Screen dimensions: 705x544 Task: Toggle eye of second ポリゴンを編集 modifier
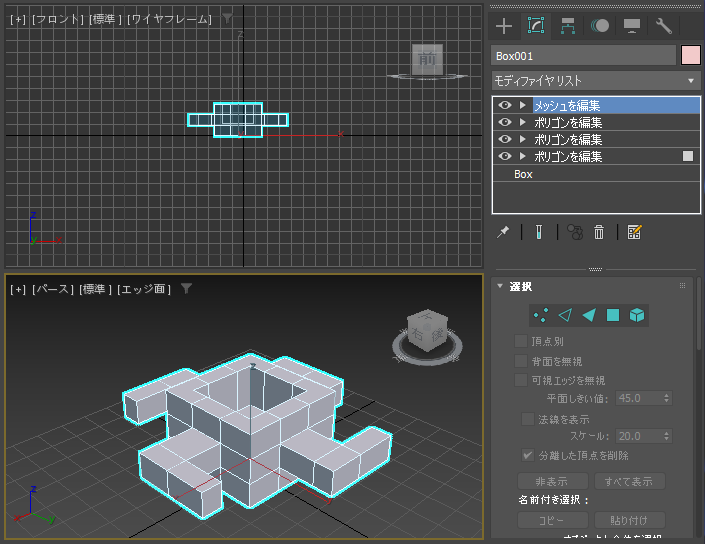(x=505, y=139)
